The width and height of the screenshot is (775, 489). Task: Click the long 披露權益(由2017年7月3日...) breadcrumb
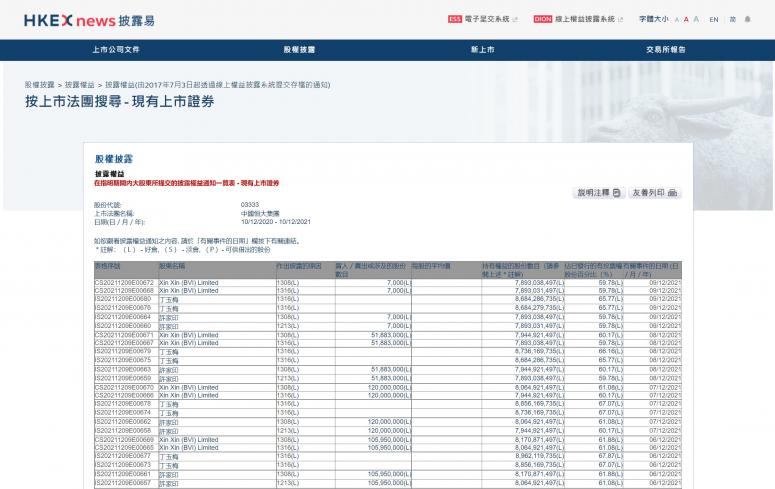pyautogui.click(x=217, y=85)
